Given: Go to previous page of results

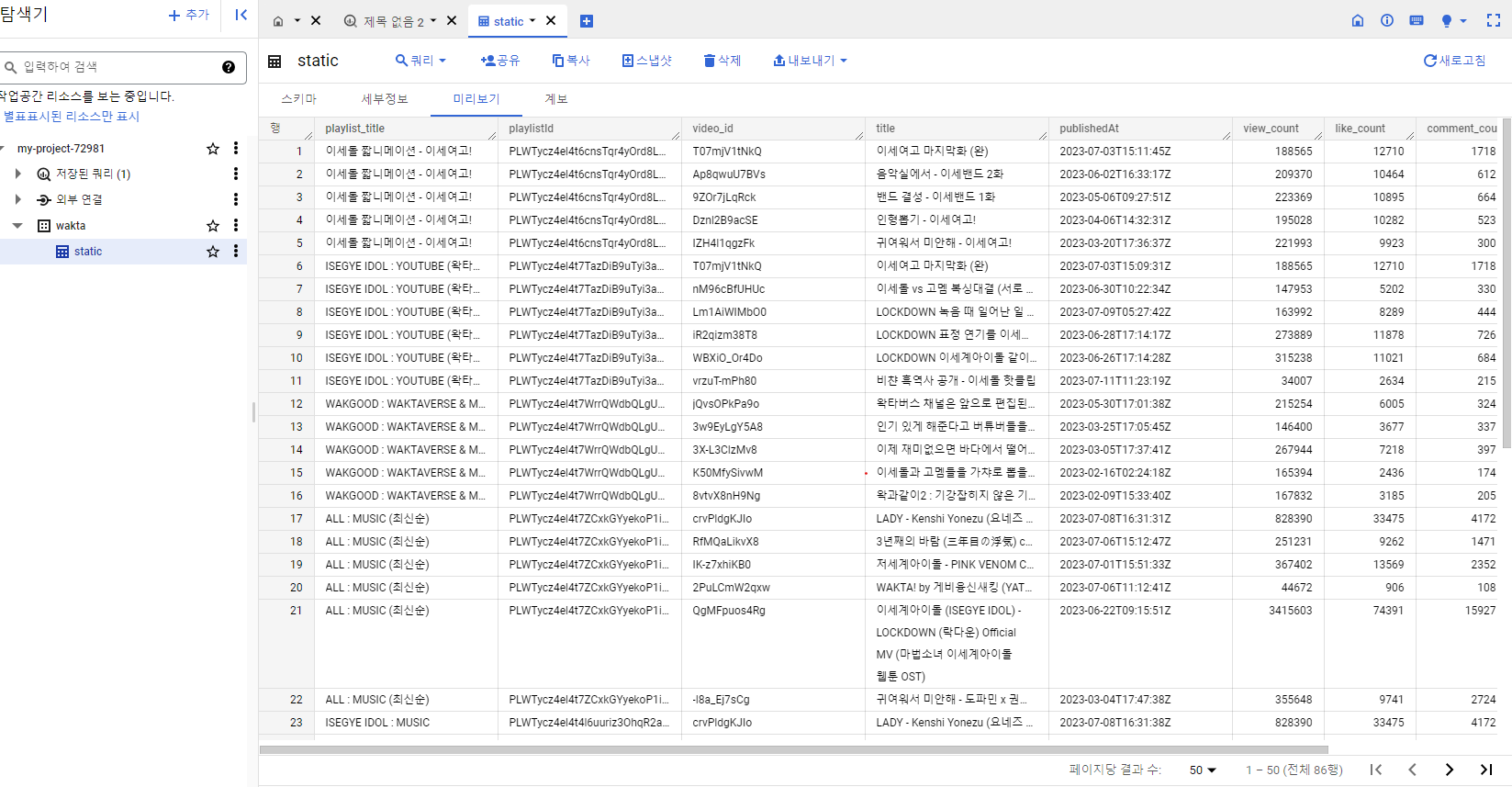Looking at the screenshot, I should [x=1412, y=770].
